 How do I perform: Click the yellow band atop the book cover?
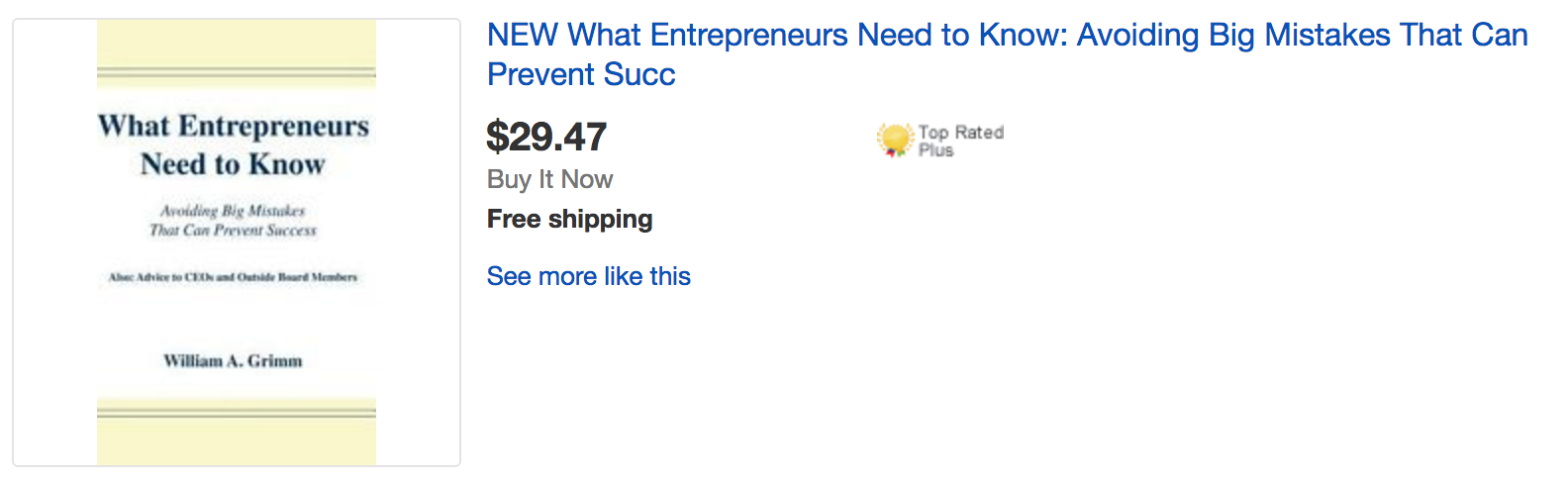point(236,45)
